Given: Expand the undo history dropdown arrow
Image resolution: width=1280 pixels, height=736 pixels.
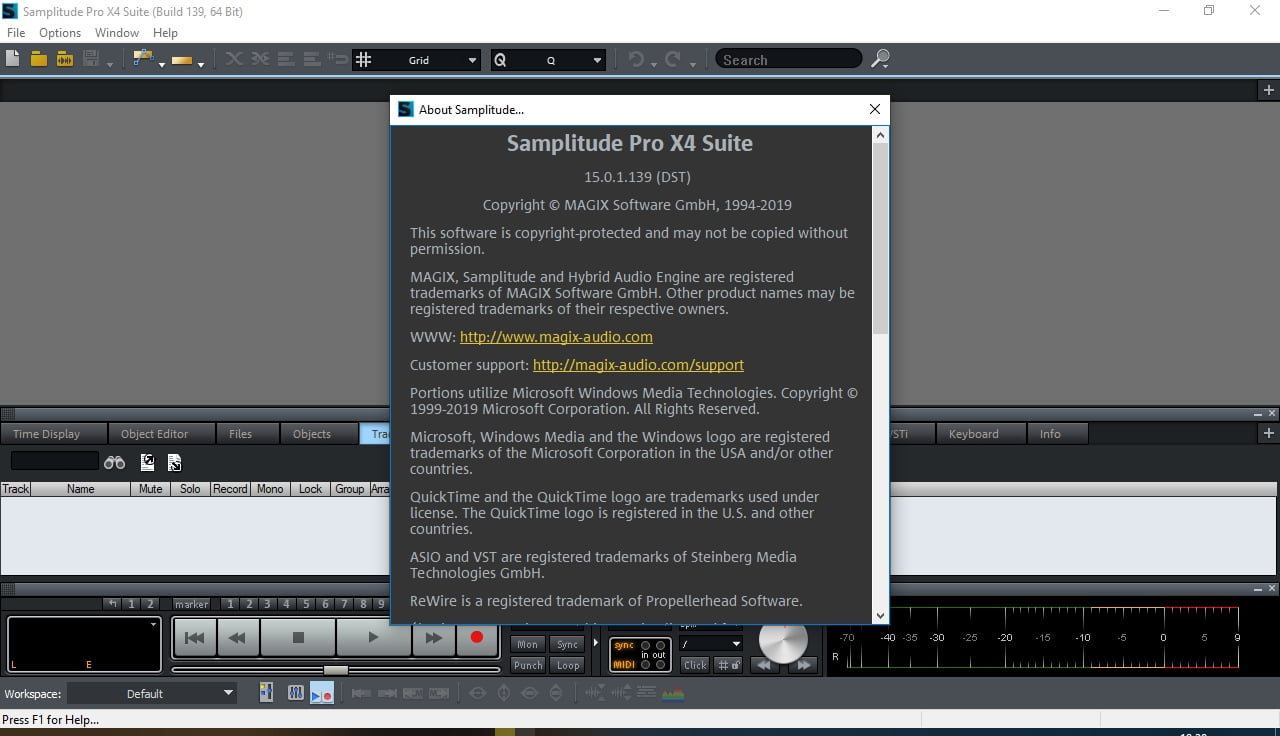Looking at the screenshot, I should 654,65.
